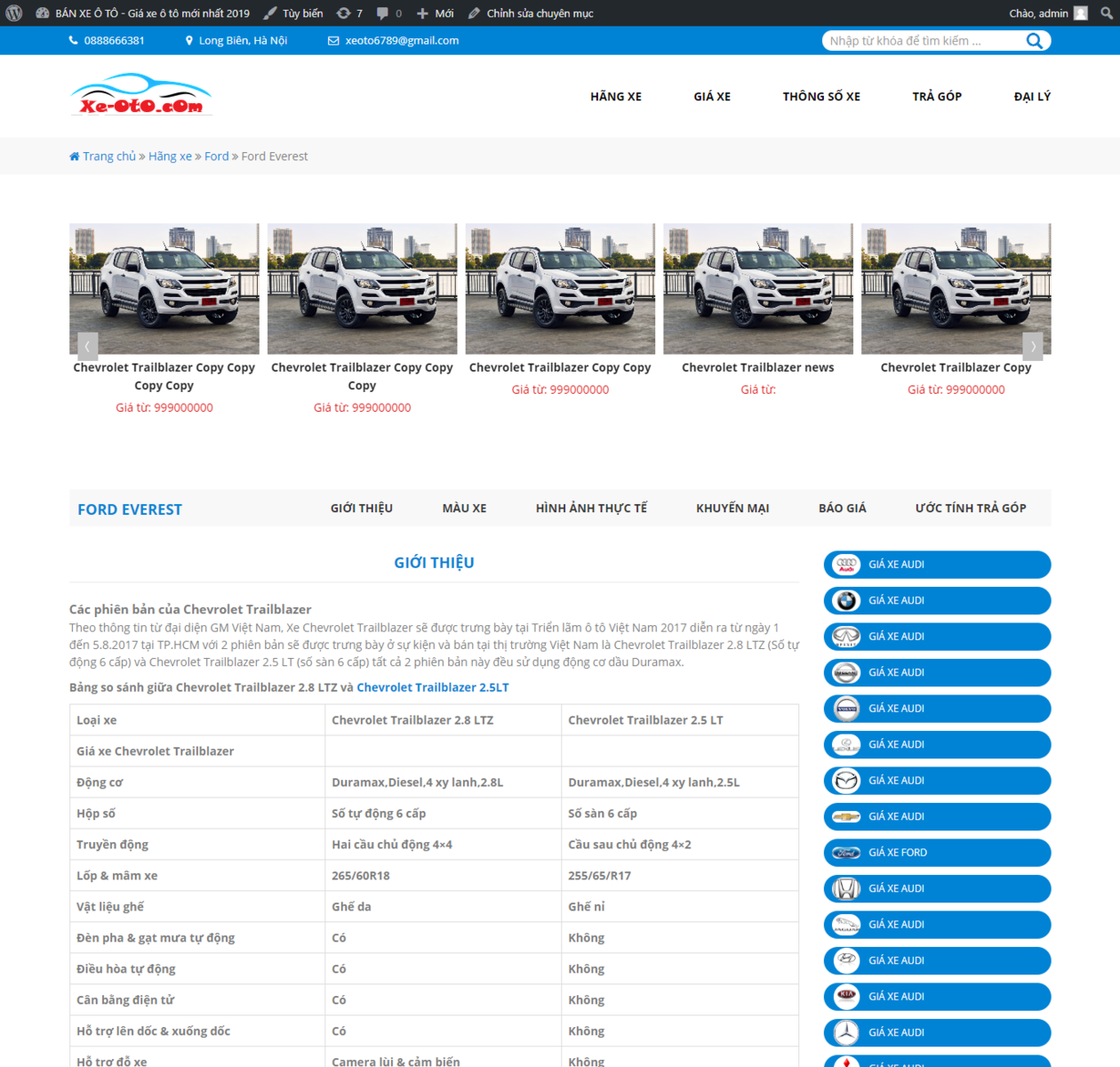
Task: Click the BMW logo sidebar button
Action: point(937,601)
